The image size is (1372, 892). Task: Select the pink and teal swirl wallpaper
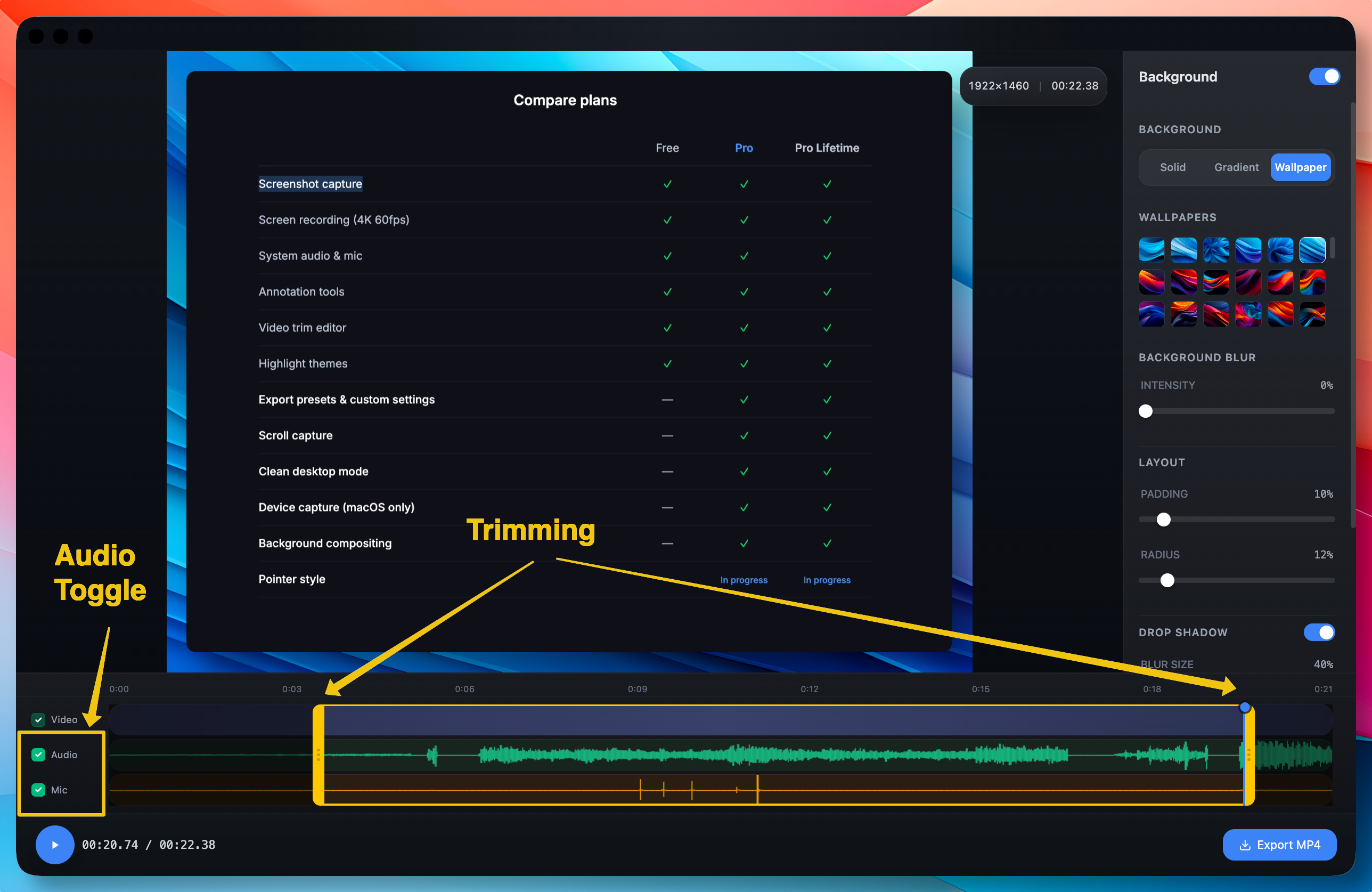coord(1248,315)
